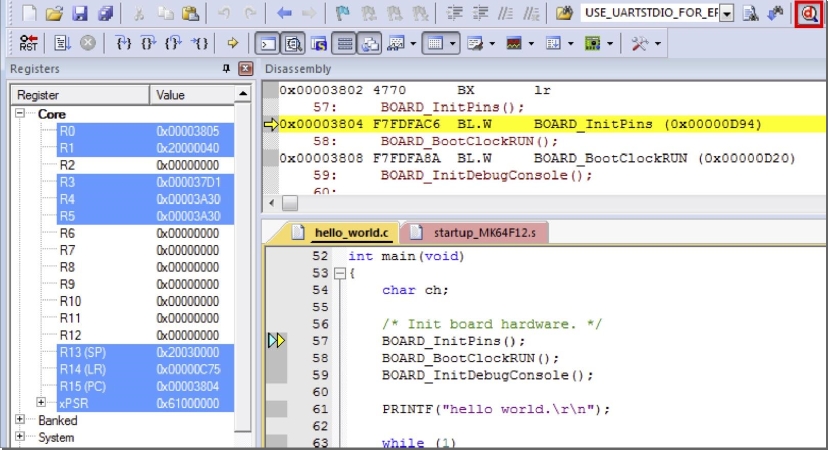Viewport: 828px width, 450px height.
Task: Toggle the Registers Window button
Action: (345, 44)
